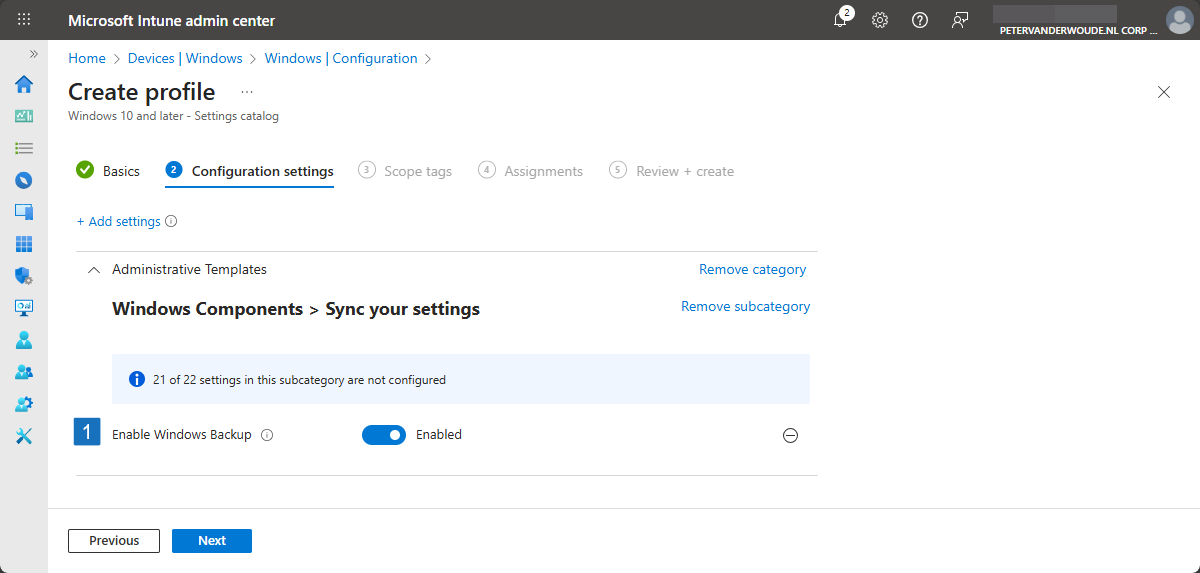Open the notifications bell icon

(840, 21)
